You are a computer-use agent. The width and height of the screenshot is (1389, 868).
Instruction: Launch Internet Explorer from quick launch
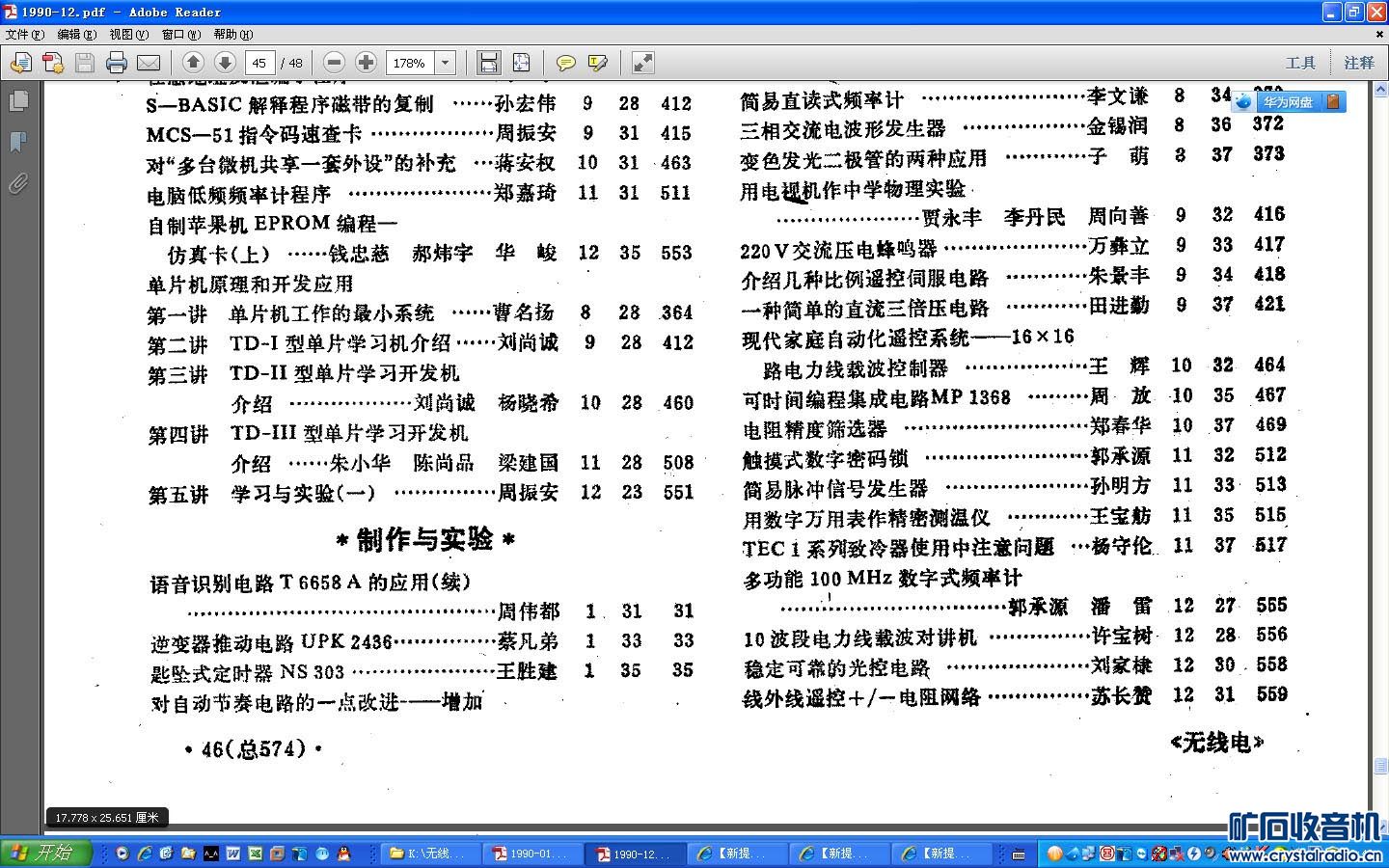[x=145, y=854]
